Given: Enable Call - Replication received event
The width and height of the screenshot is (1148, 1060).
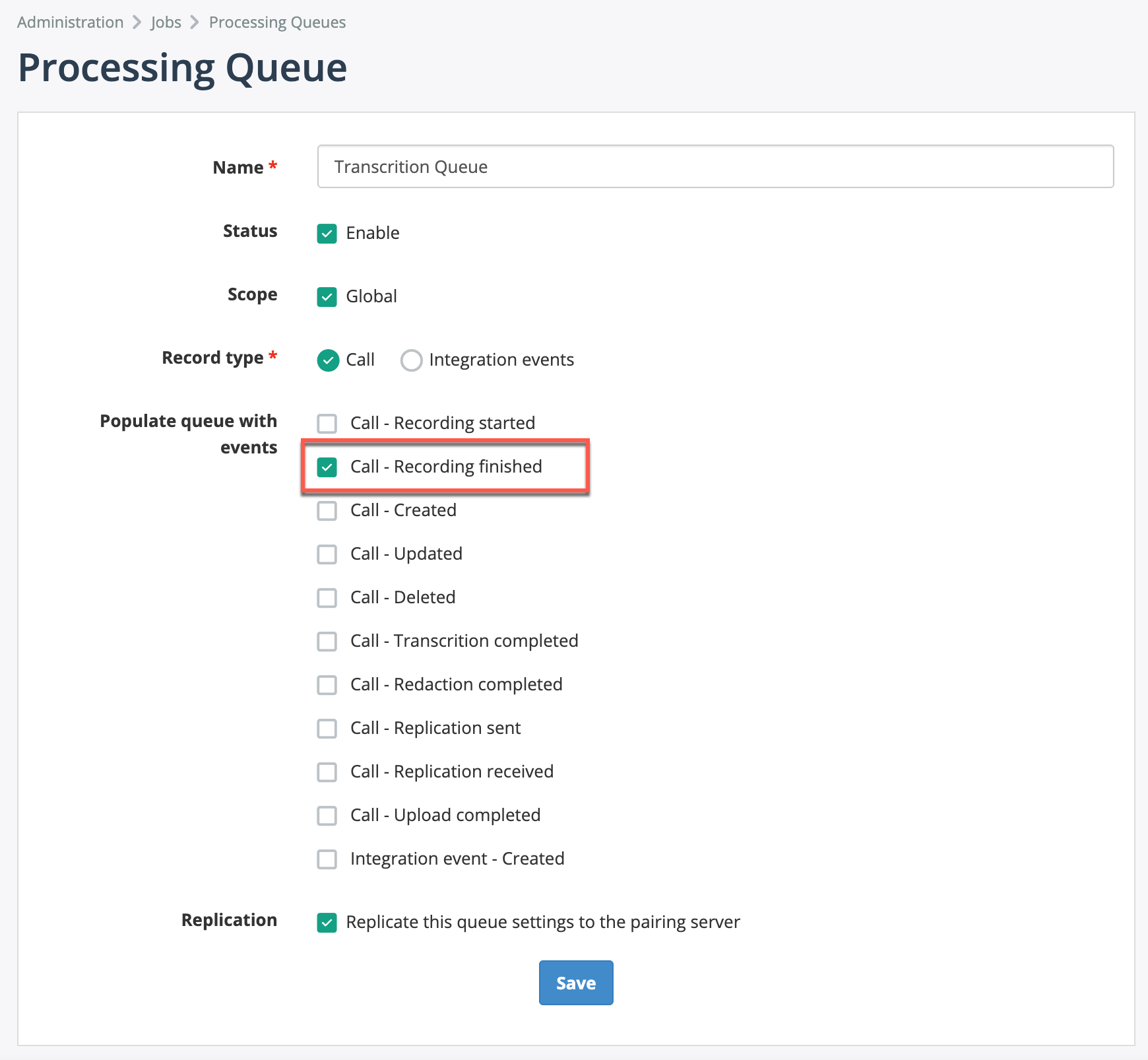Looking at the screenshot, I should [x=327, y=772].
